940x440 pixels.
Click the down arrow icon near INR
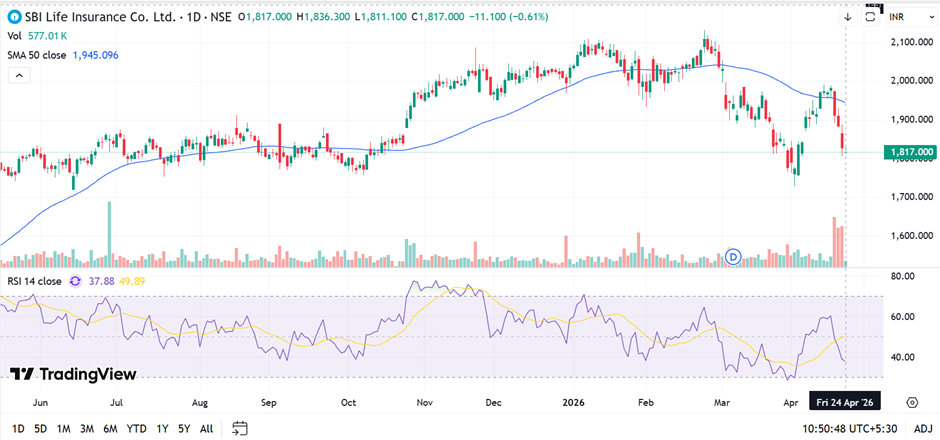click(847, 17)
